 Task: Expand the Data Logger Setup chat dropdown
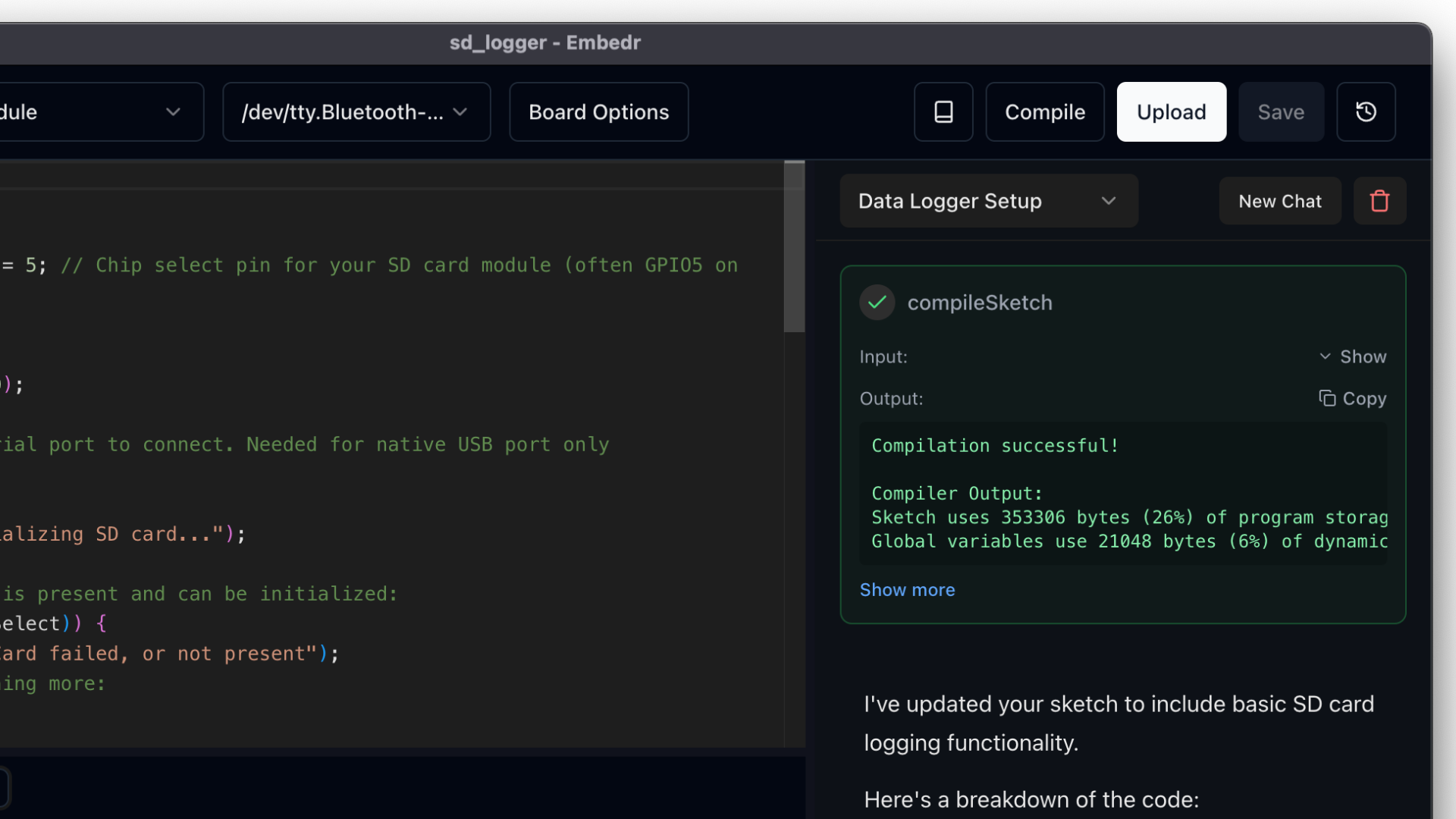coord(989,201)
